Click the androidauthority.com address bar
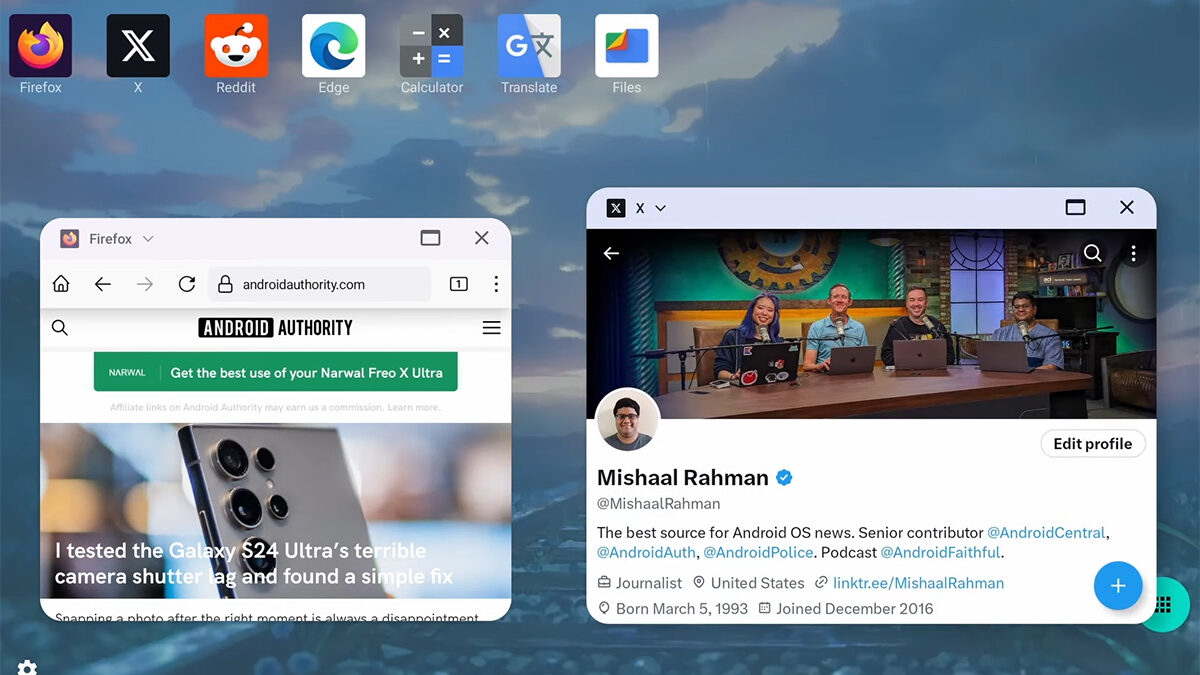Viewport: 1200px width, 675px height. click(319, 284)
